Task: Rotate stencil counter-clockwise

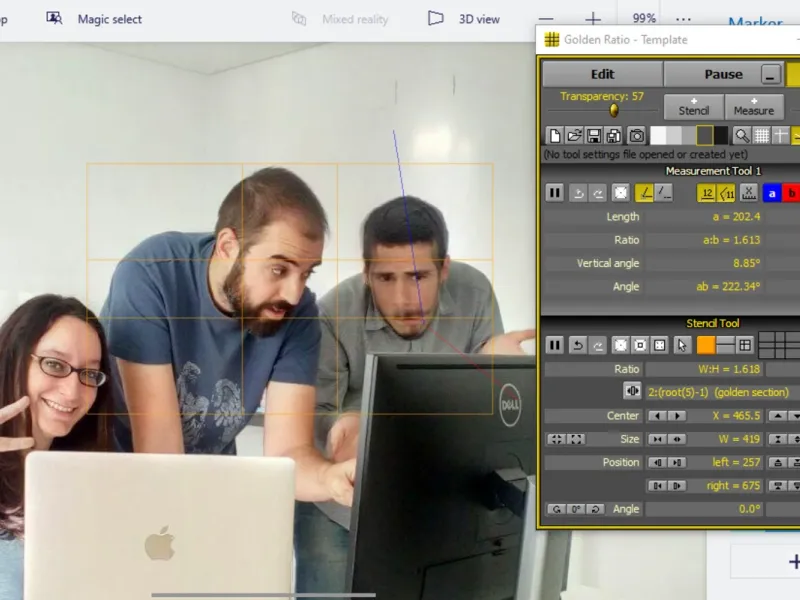Action: (x=556, y=509)
